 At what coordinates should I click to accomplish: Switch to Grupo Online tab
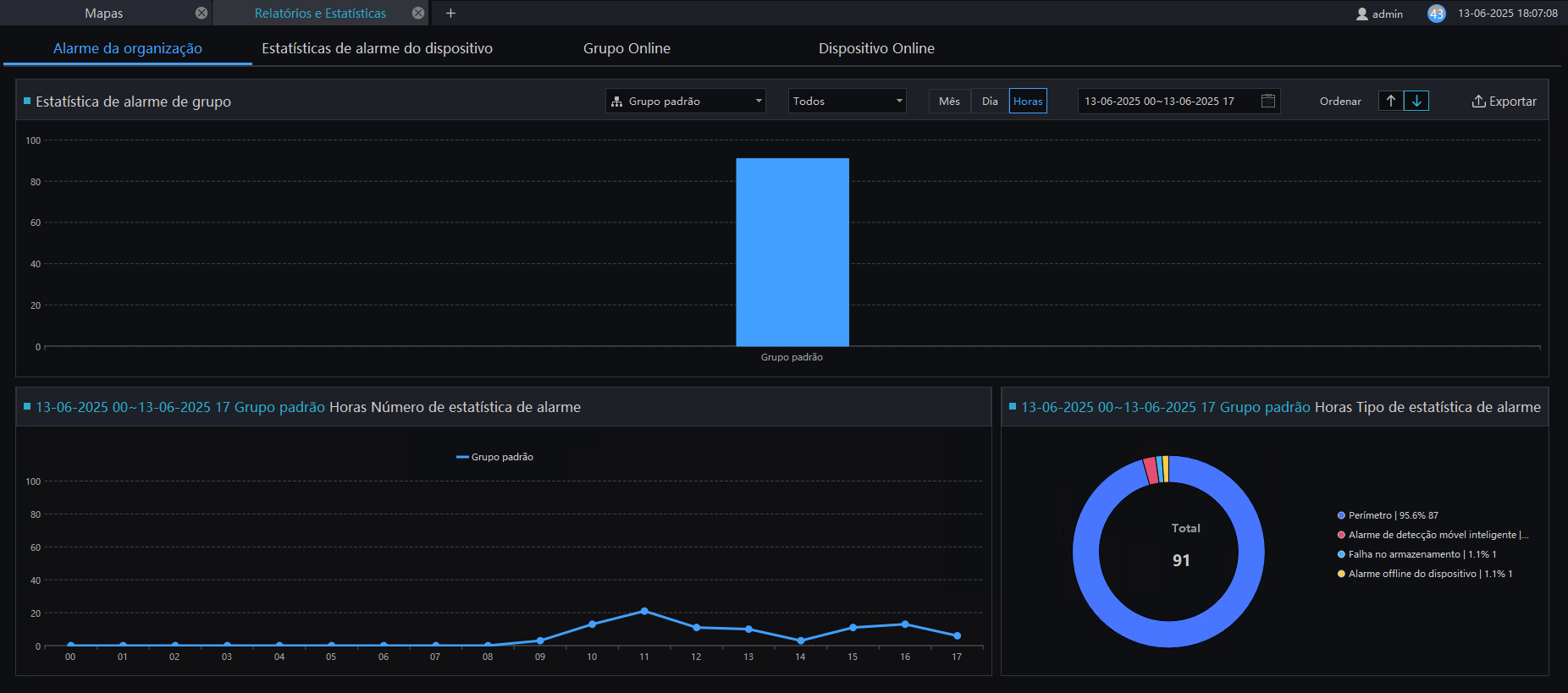point(627,48)
